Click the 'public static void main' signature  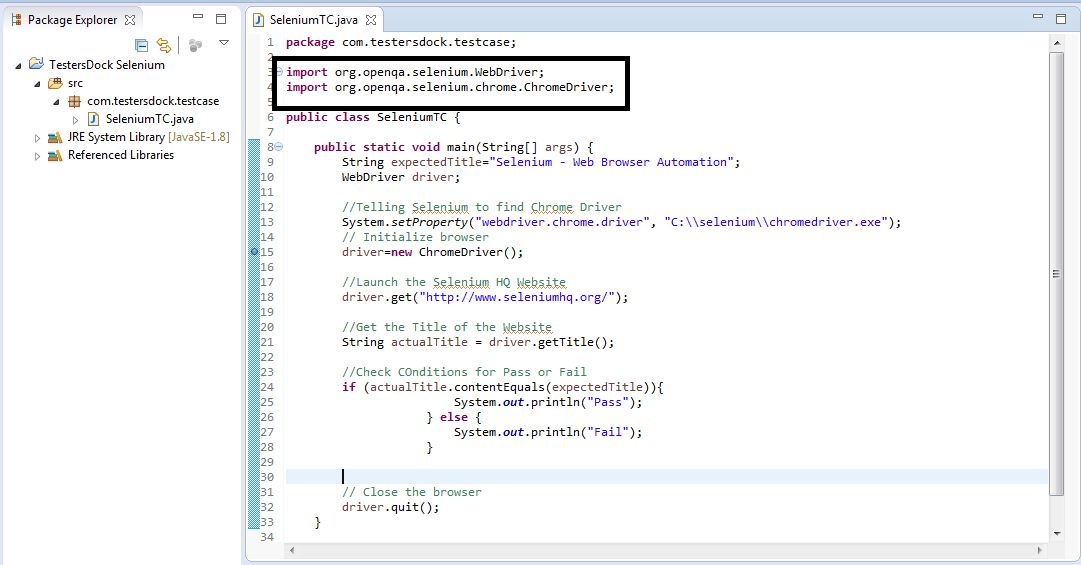point(453,147)
